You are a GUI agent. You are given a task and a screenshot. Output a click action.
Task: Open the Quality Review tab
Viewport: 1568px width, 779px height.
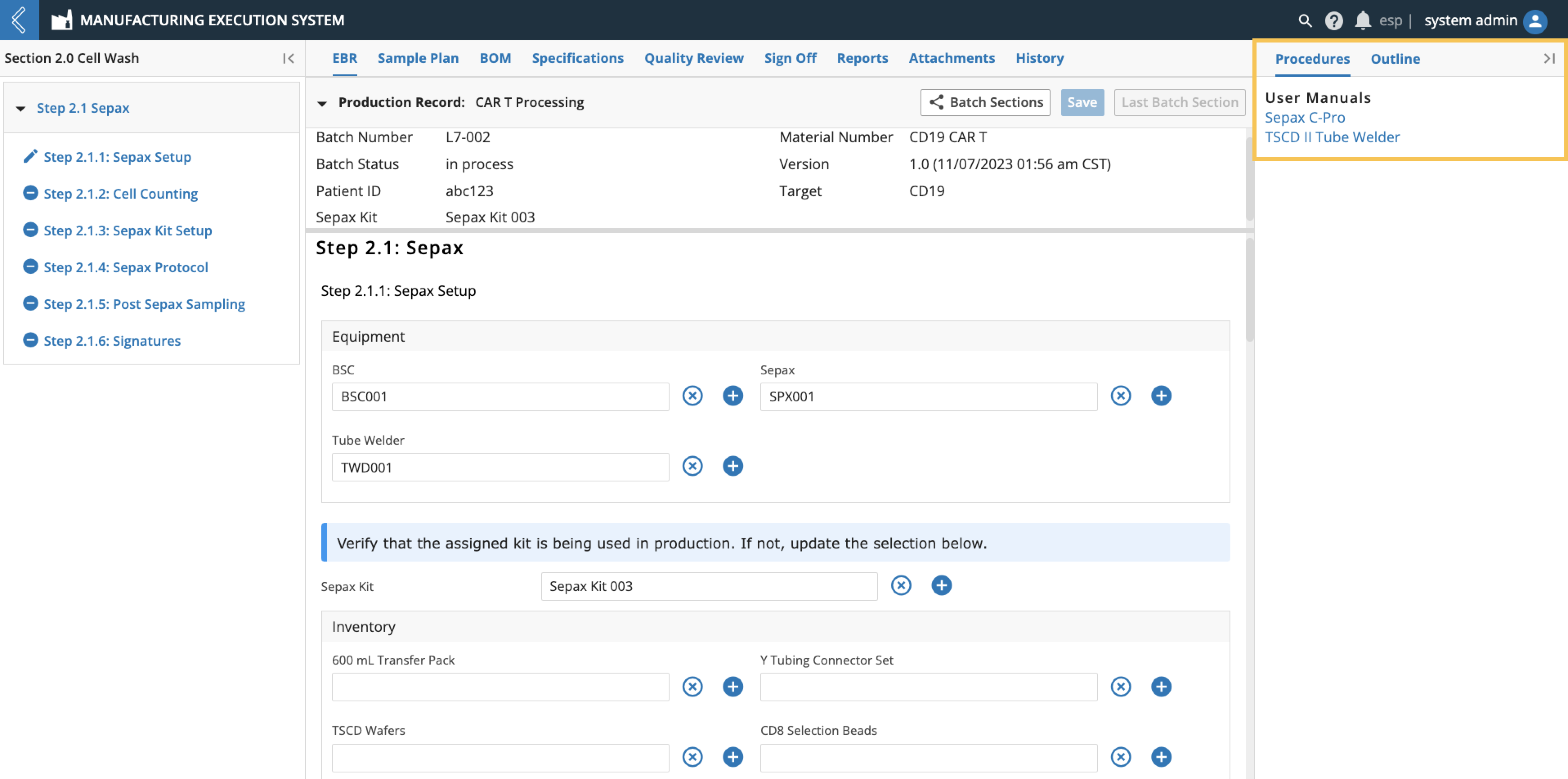(x=694, y=58)
